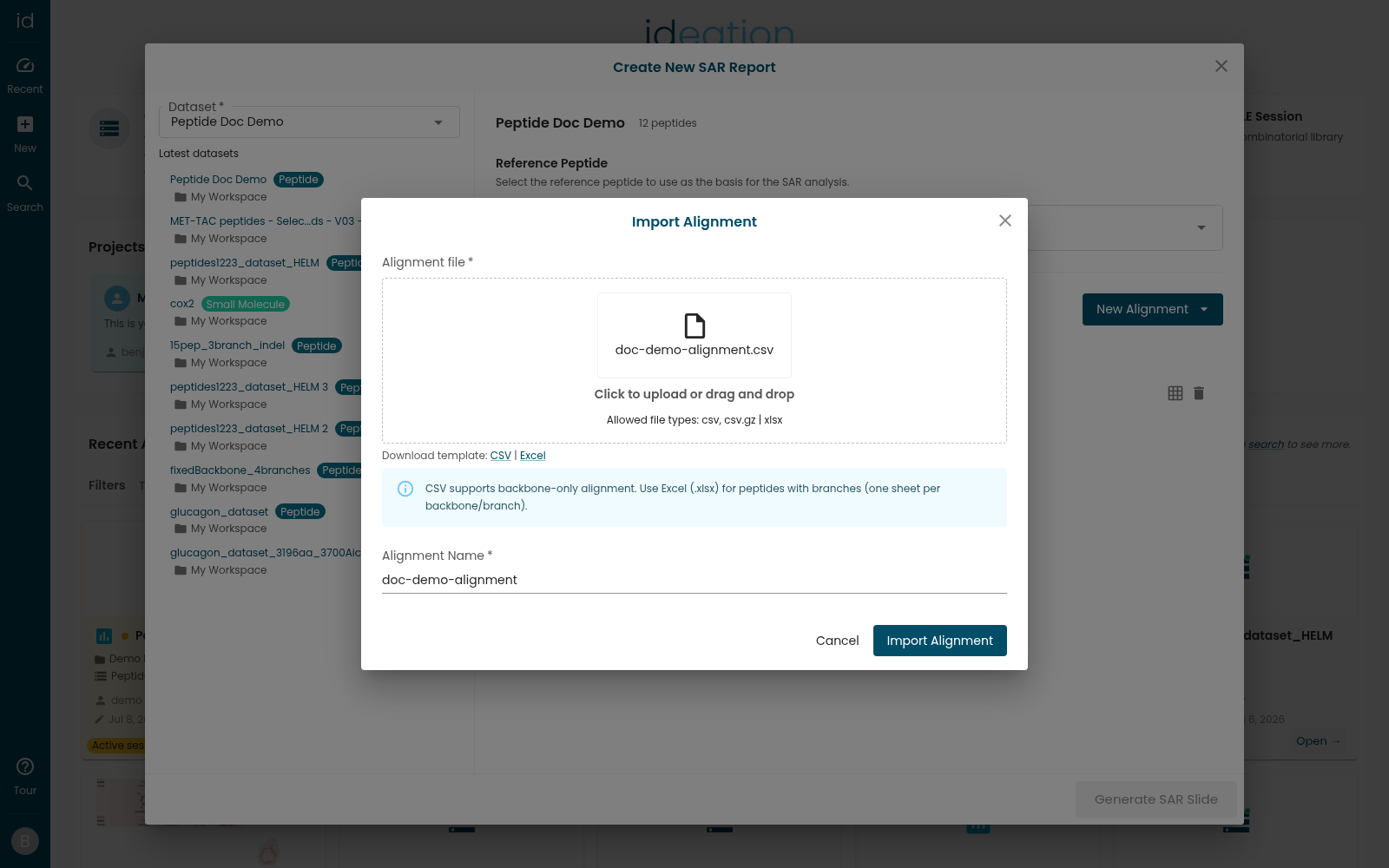
Task: Select glucagon_dataset entry
Action: pyautogui.click(x=219, y=512)
